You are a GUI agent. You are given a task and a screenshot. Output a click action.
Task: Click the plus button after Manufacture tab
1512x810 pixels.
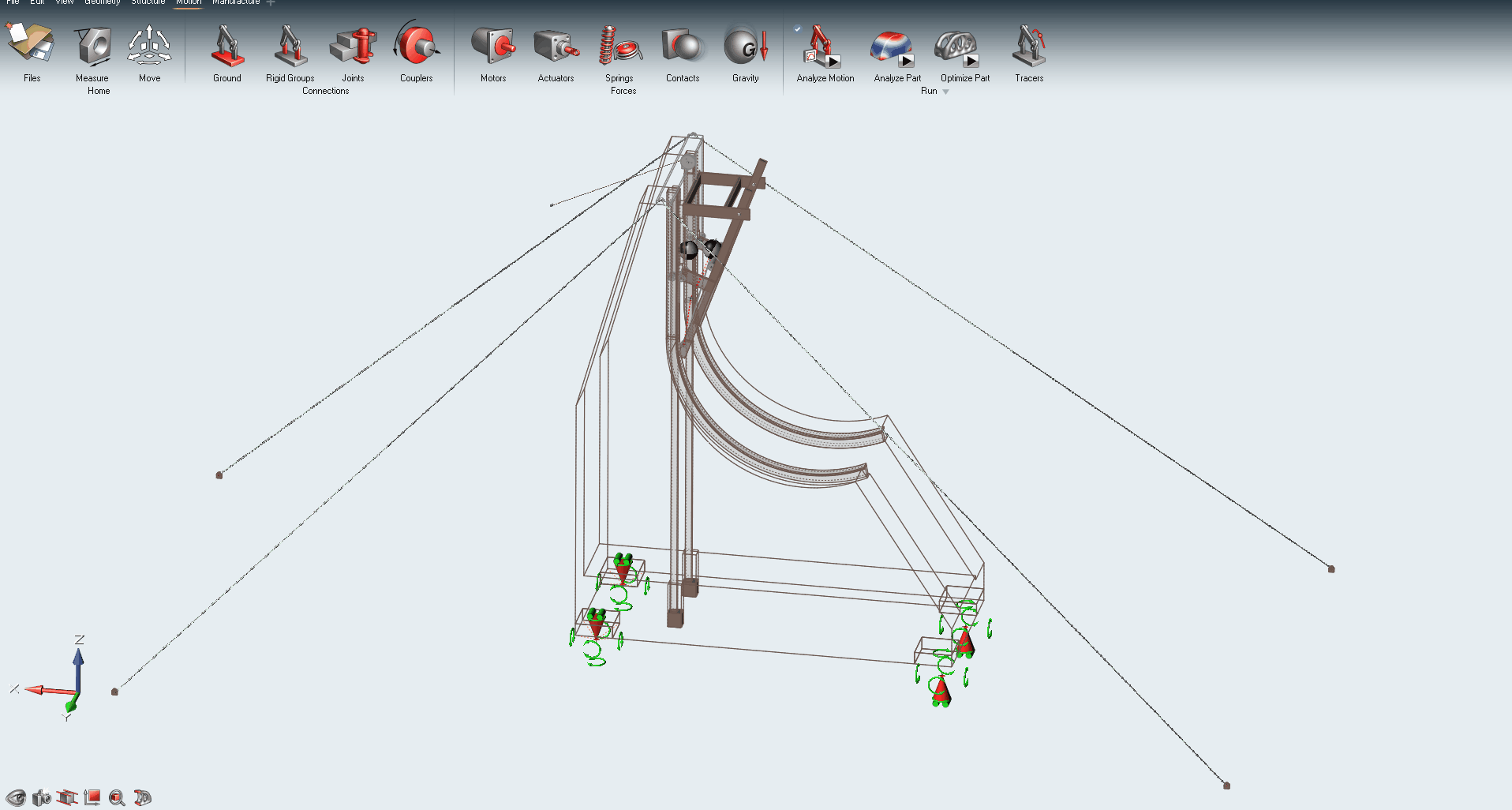tap(271, 2)
